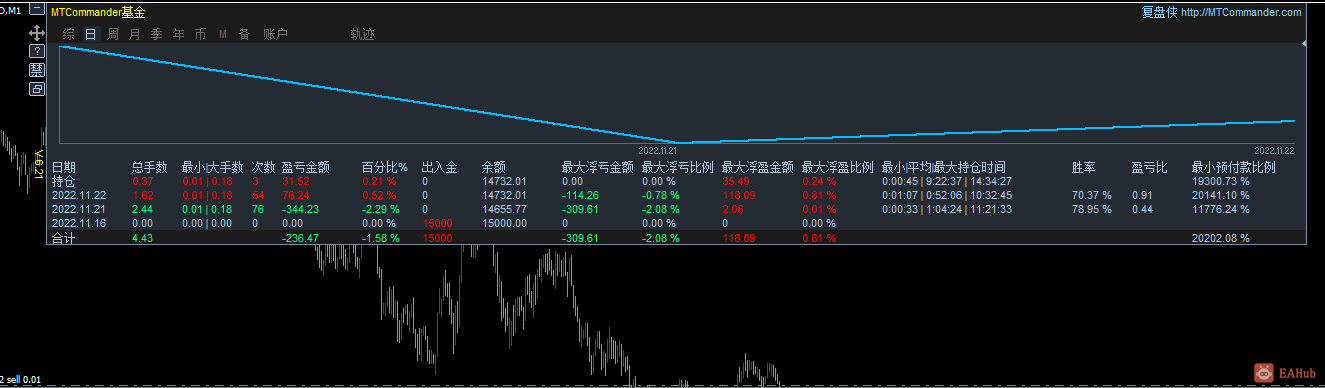Switch to the 季 quarterly tab
The image size is (1325, 388).
(157, 34)
